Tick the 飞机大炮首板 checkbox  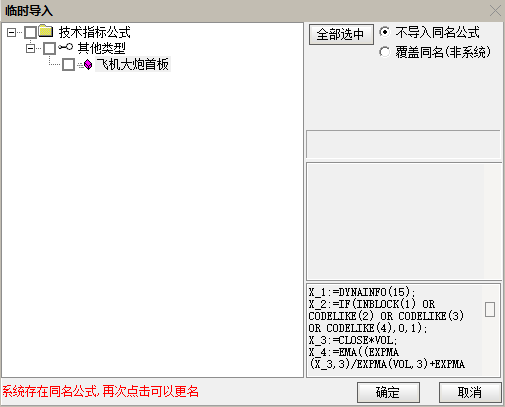68,64
